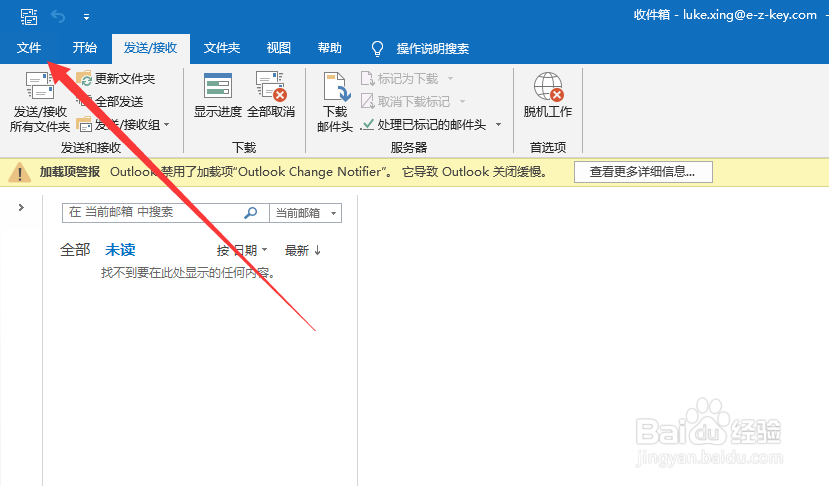Click the search magnifier icon

coord(251,213)
